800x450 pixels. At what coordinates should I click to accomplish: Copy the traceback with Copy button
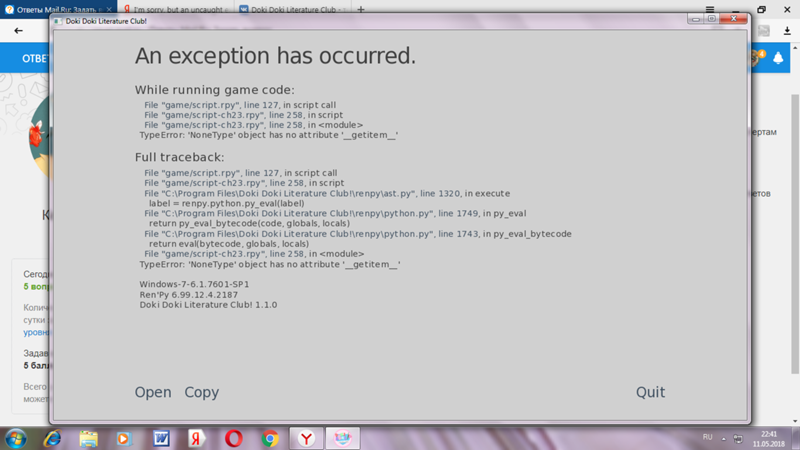click(202, 392)
